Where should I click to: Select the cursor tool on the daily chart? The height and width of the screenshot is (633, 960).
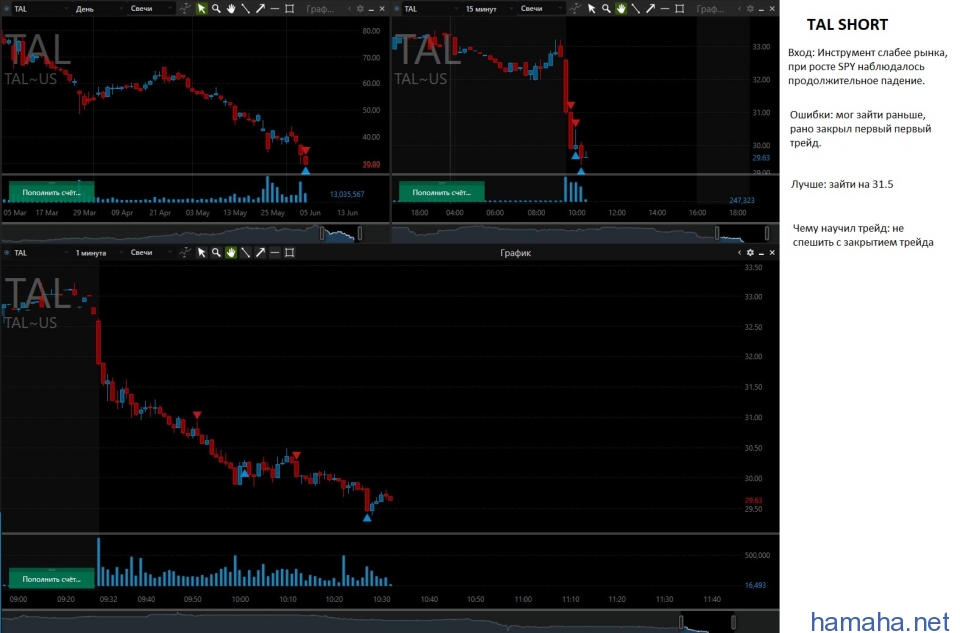[x=201, y=9]
